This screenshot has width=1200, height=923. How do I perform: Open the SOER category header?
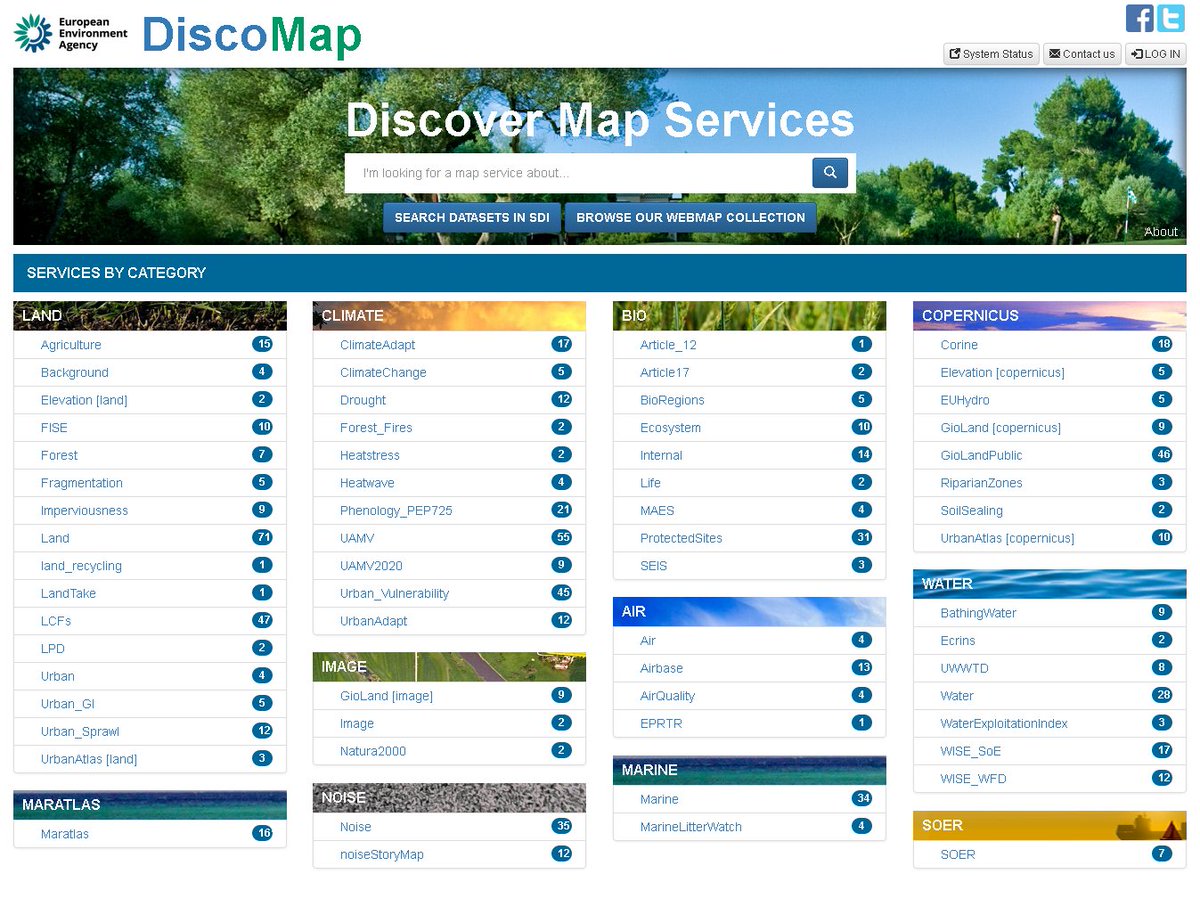(x=1049, y=826)
